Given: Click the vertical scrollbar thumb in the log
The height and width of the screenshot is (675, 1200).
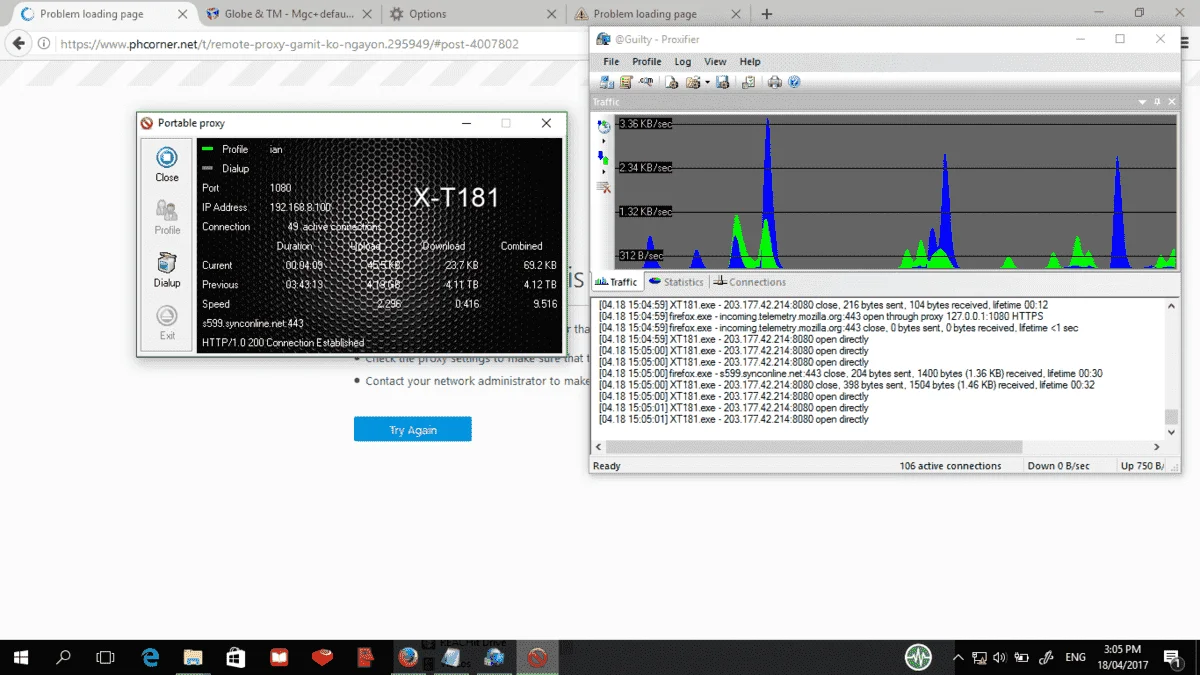Looking at the screenshot, I should pos(1172,417).
